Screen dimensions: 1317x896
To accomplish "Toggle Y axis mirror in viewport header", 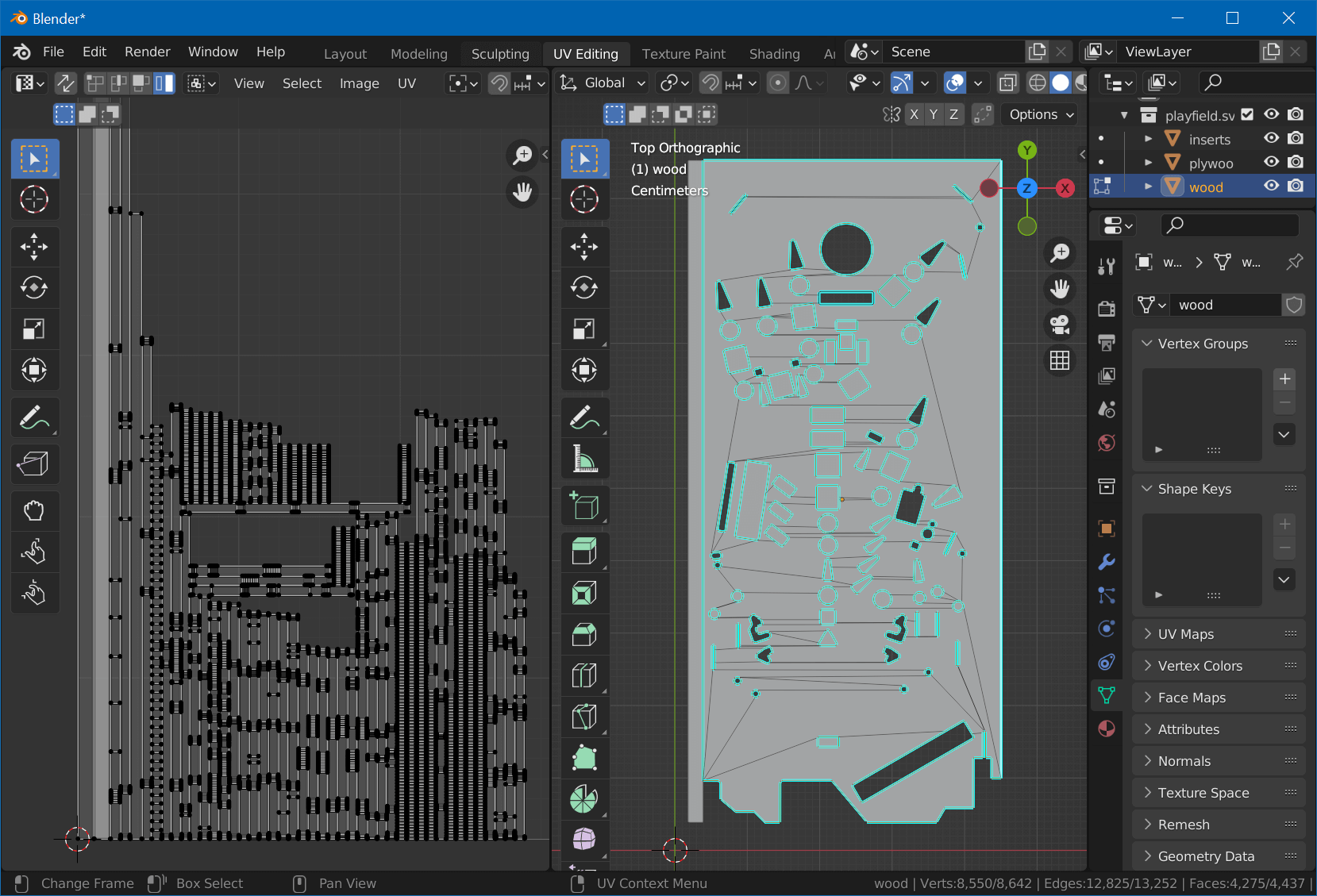I will tap(934, 114).
